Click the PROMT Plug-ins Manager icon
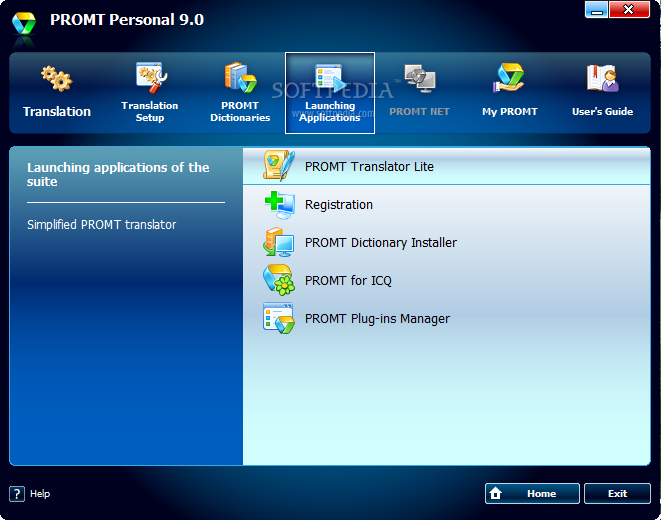Screen dimensions: 661x520 (279, 318)
